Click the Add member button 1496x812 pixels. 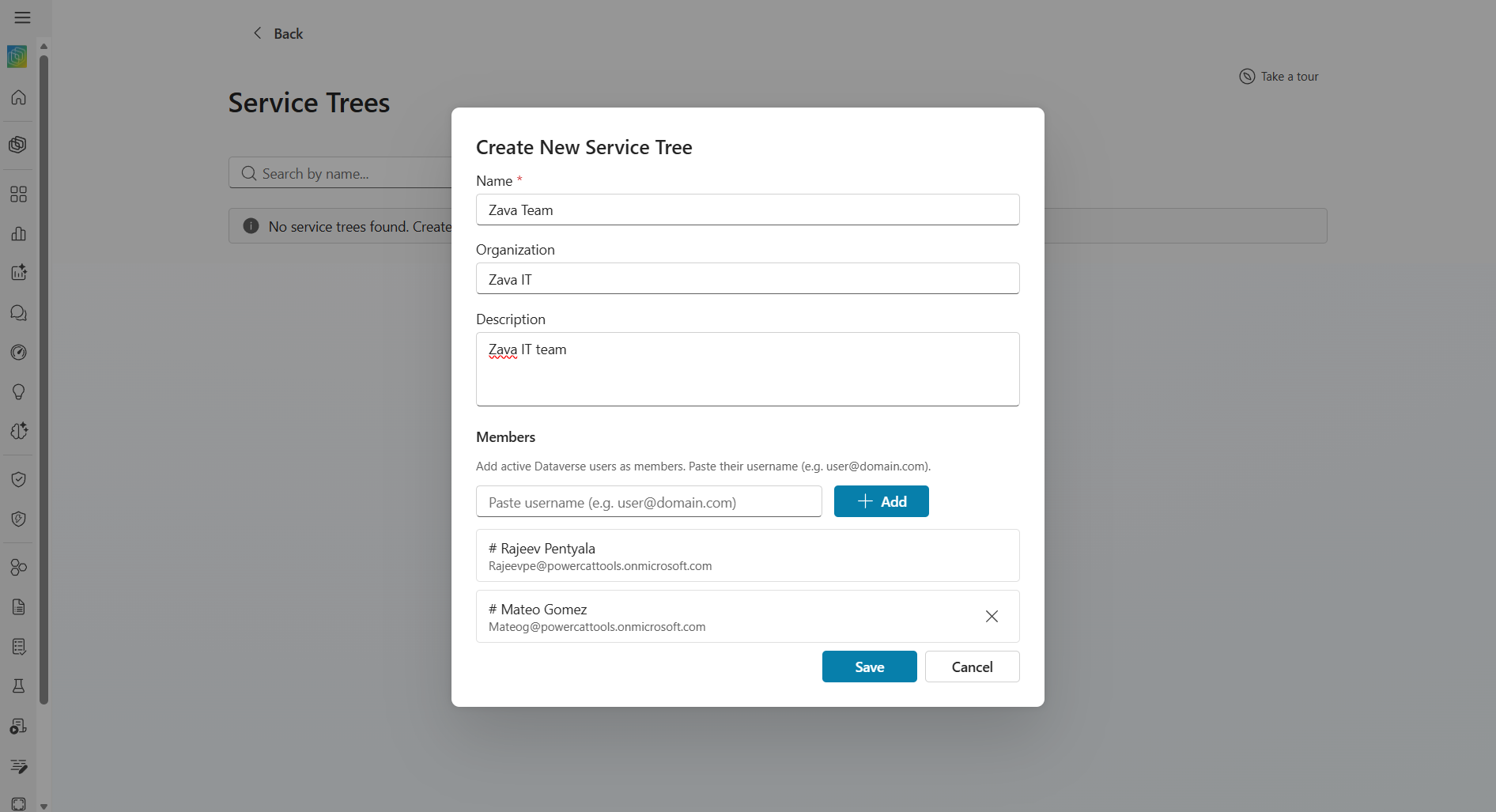[882, 501]
